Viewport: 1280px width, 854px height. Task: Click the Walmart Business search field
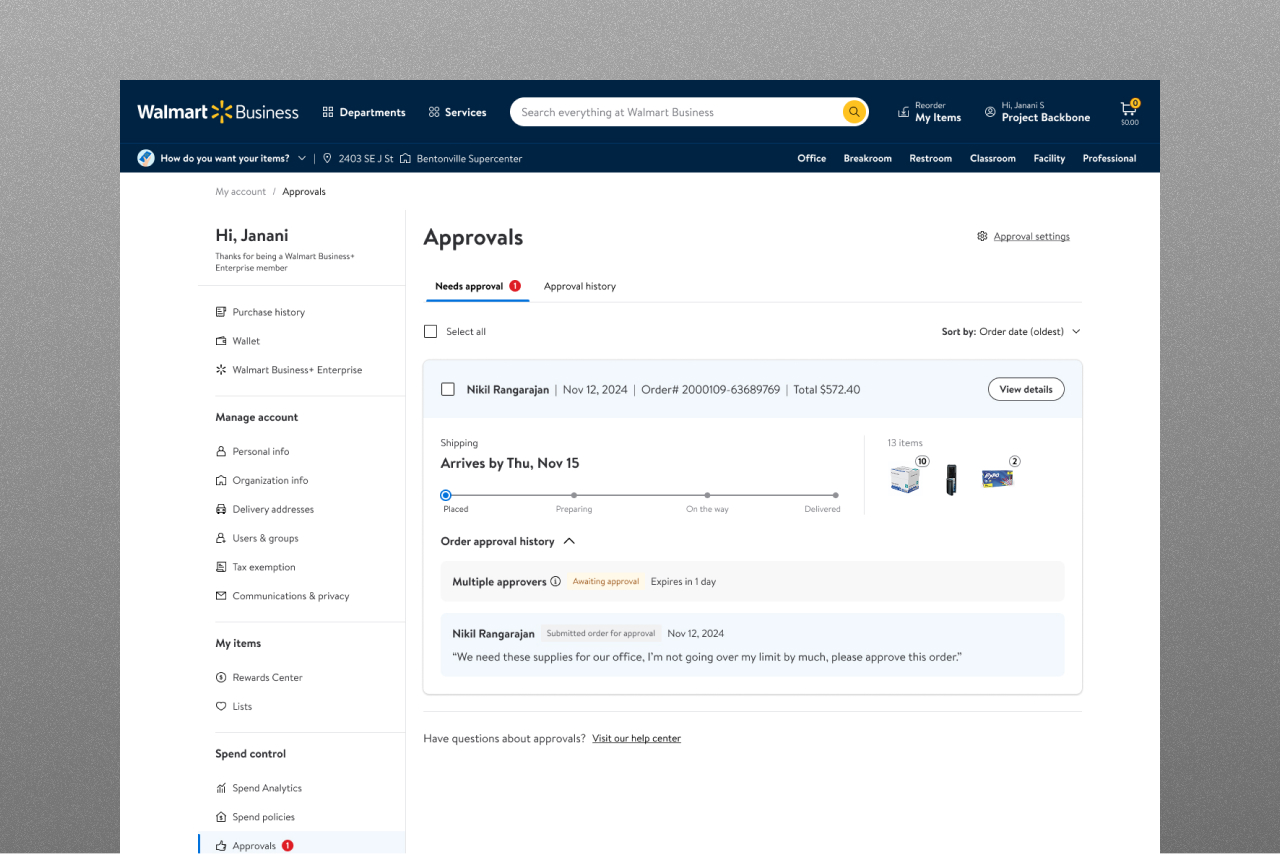[x=675, y=112]
